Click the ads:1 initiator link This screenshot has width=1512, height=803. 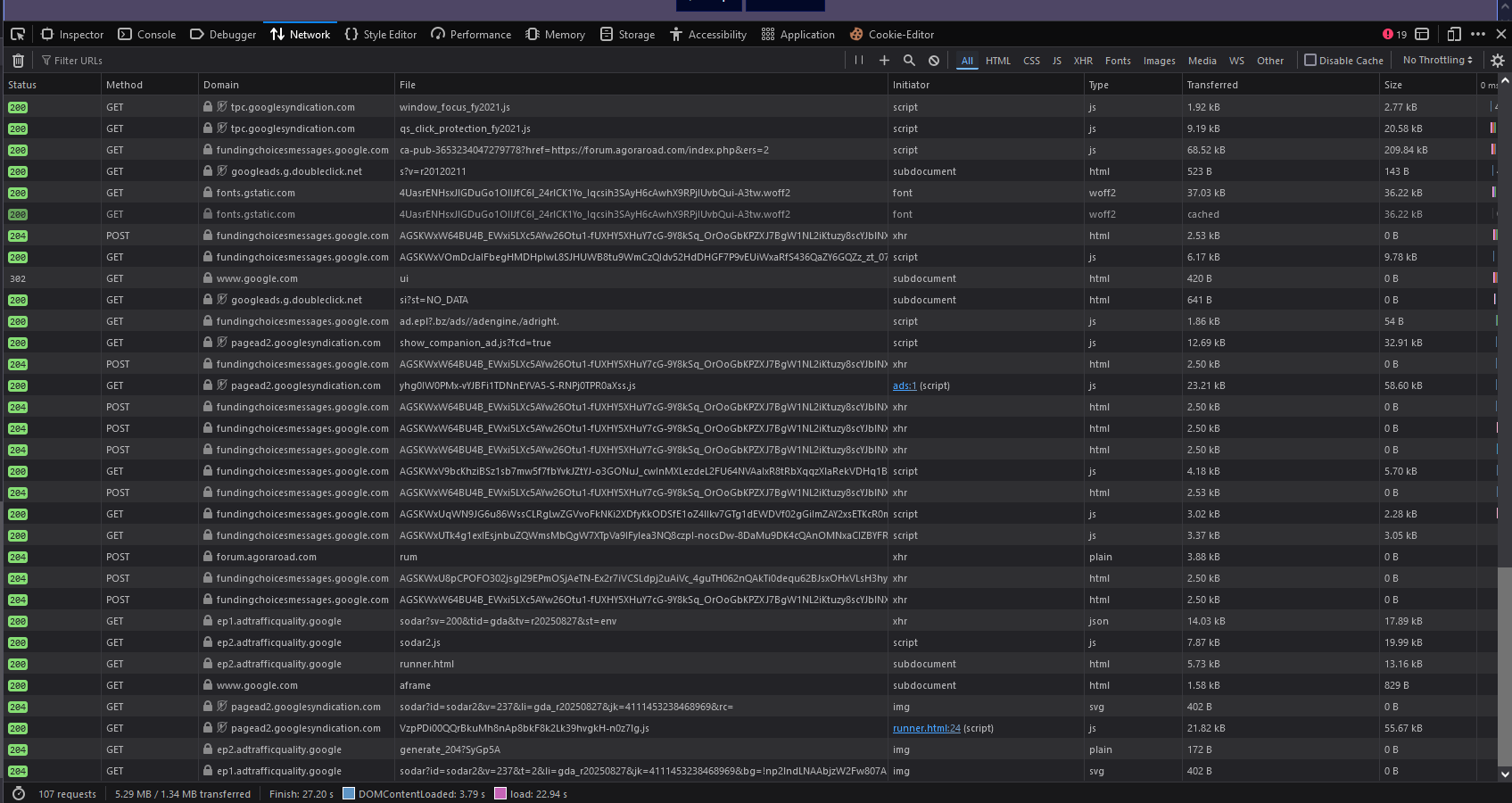905,385
